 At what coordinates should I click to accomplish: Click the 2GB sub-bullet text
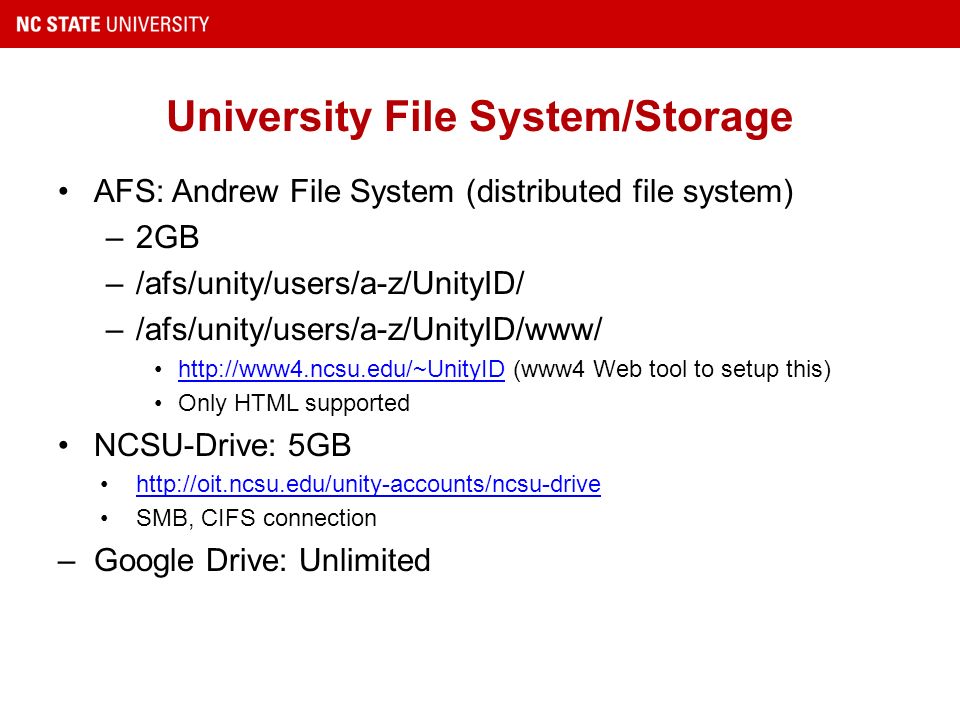167,237
